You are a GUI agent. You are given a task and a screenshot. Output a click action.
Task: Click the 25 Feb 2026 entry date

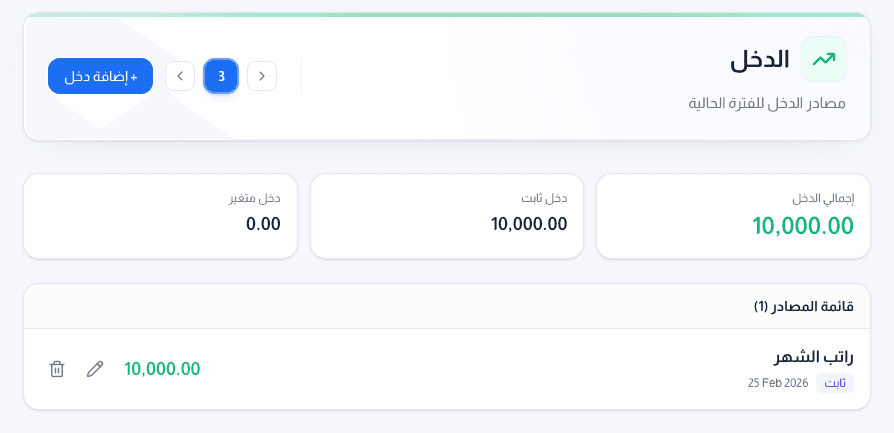coord(777,383)
